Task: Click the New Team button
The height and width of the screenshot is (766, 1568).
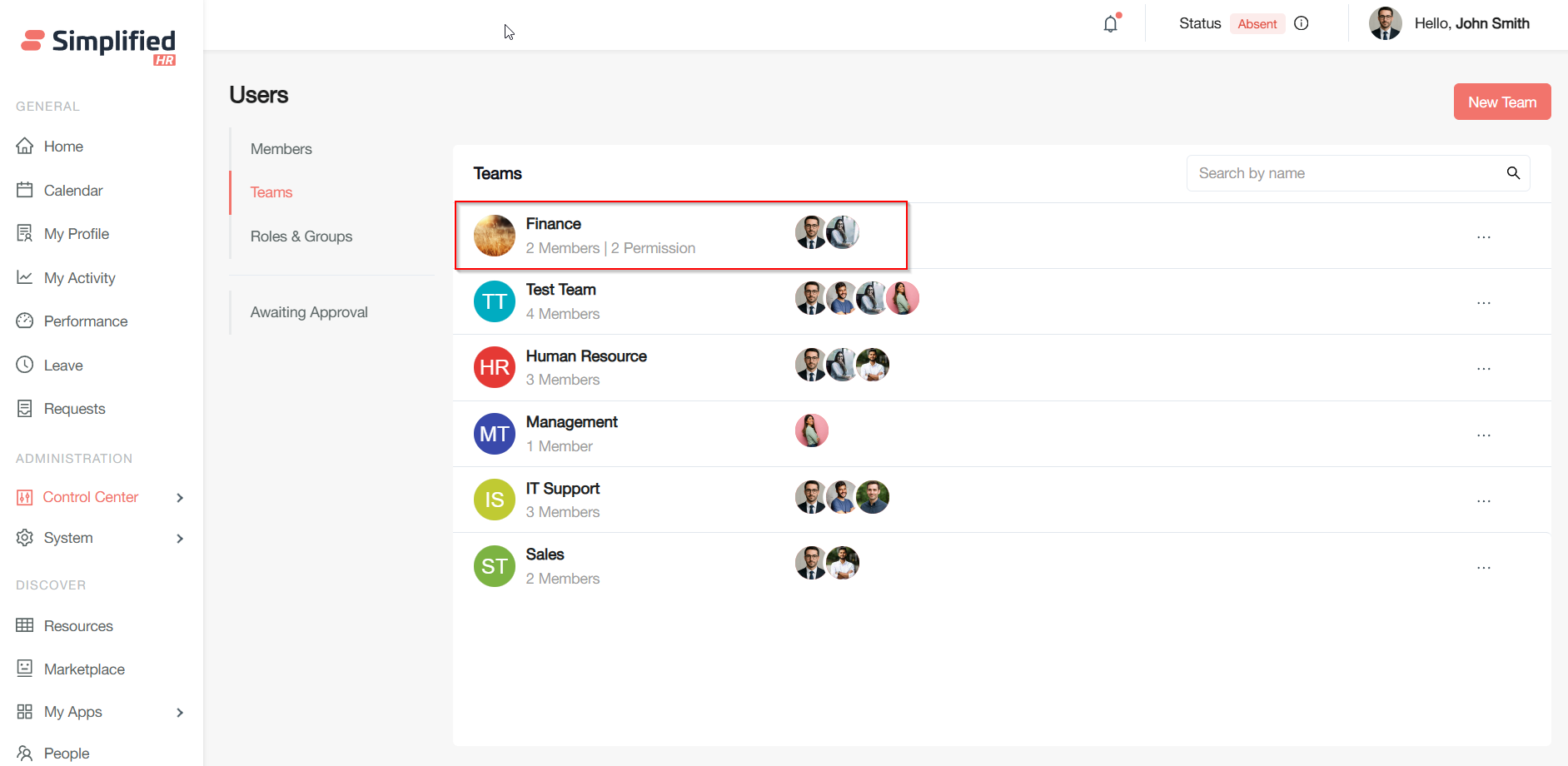Action: point(1501,102)
